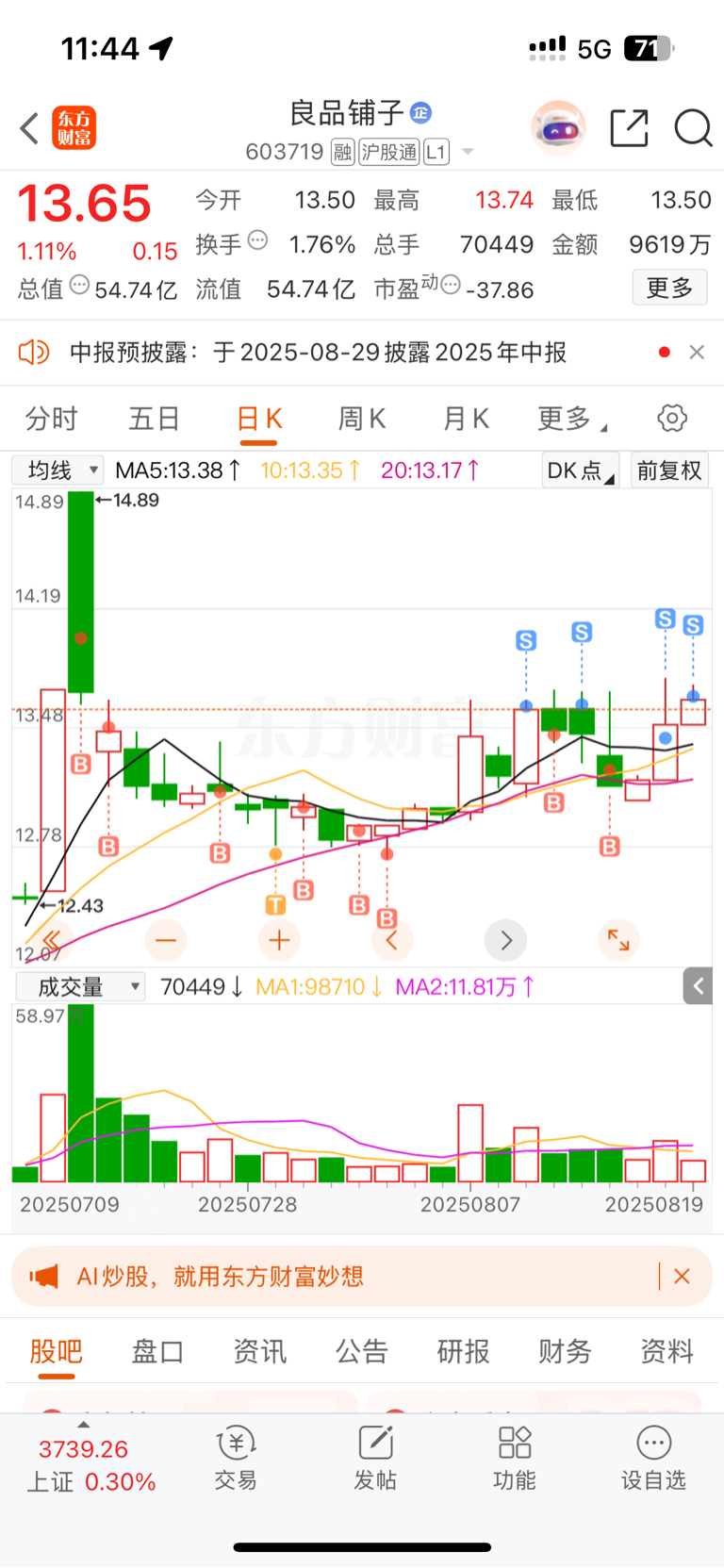
Task: Move chart left with orange arrow
Action: (x=392, y=940)
